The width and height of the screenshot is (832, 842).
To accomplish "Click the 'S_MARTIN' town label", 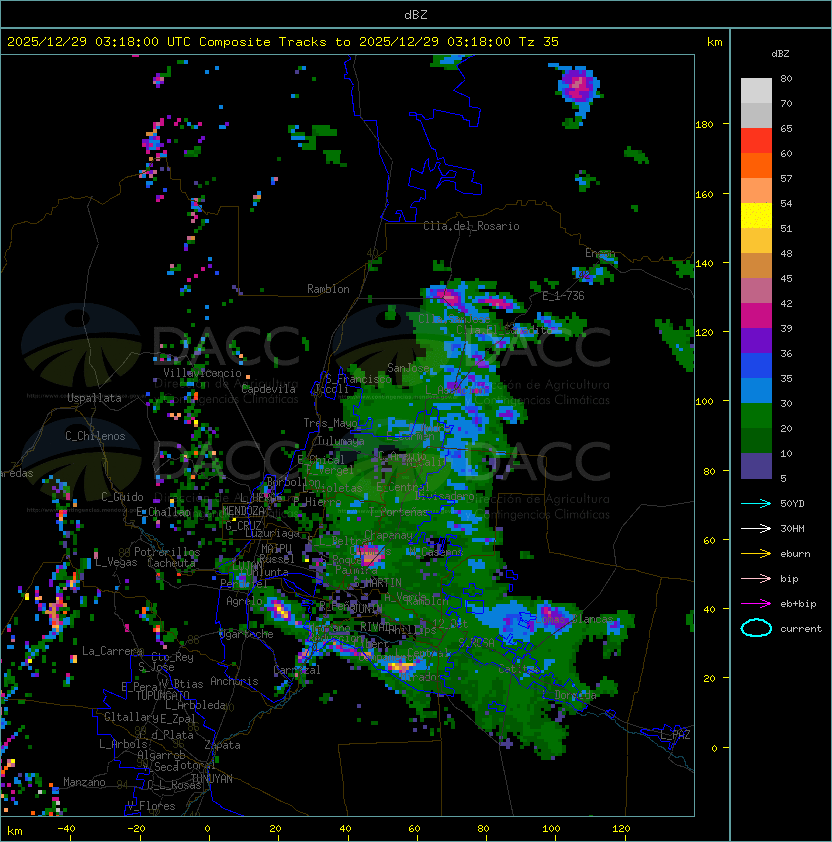I will 377,583.
